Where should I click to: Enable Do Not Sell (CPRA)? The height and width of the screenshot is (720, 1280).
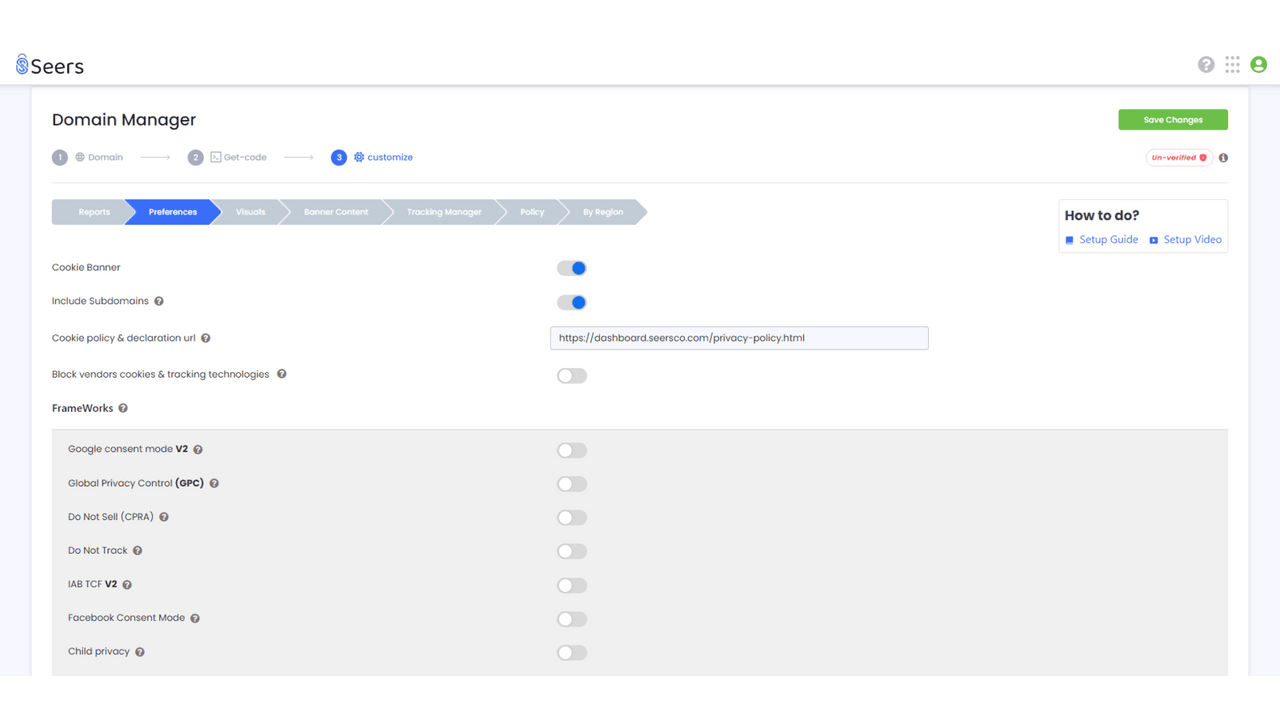(x=571, y=517)
